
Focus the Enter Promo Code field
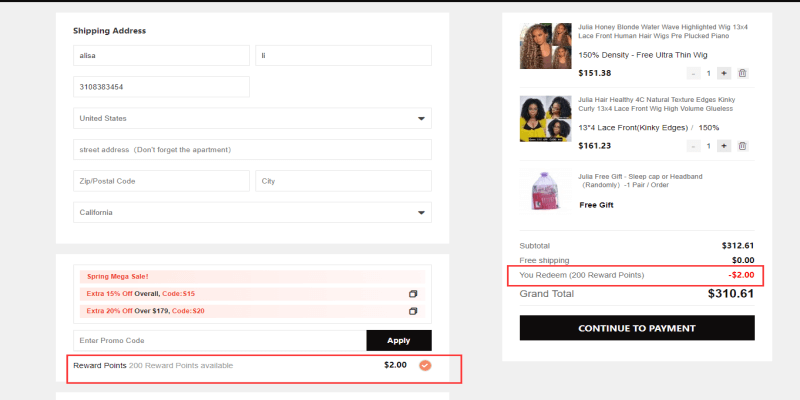tap(219, 340)
